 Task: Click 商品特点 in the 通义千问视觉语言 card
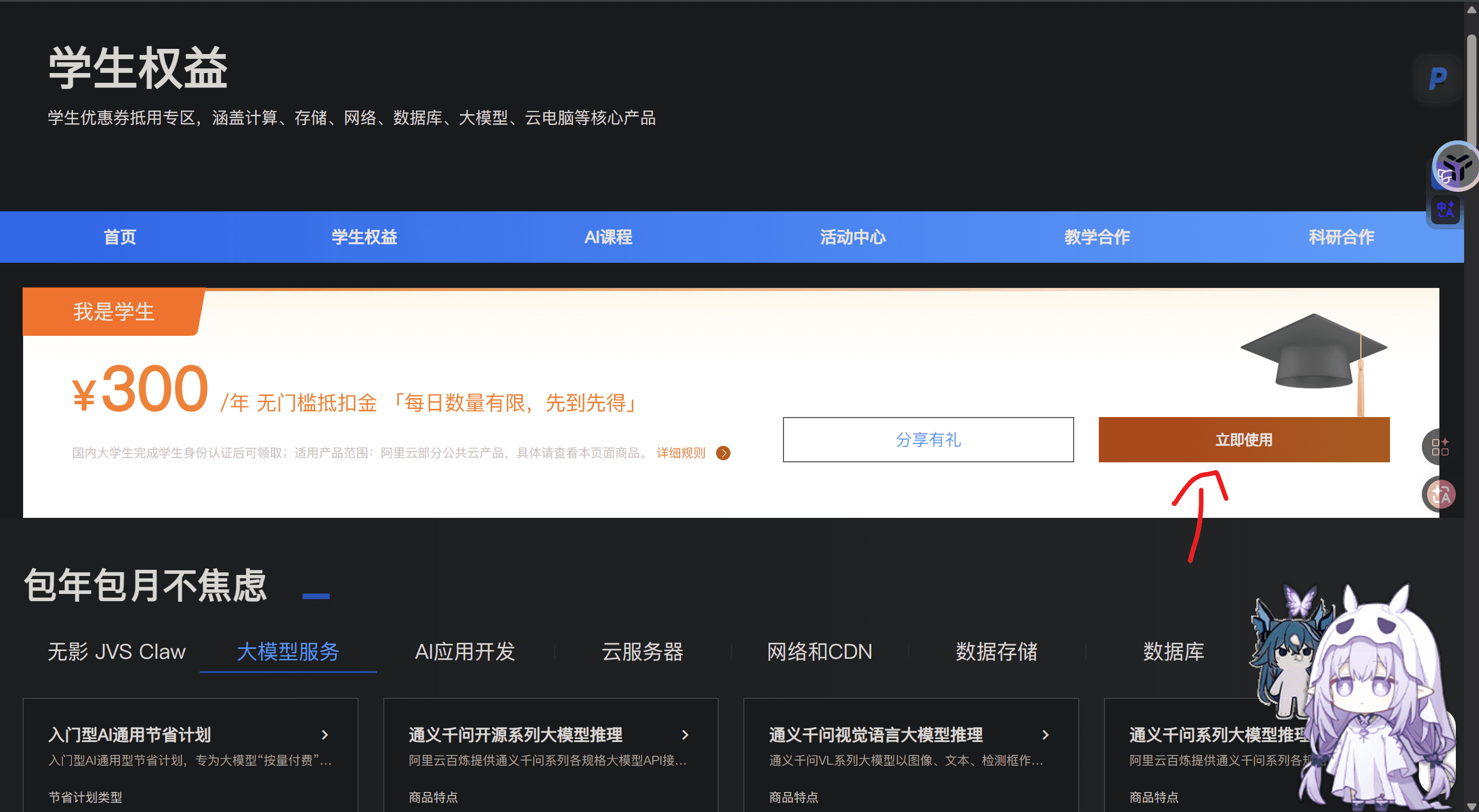tap(793, 797)
